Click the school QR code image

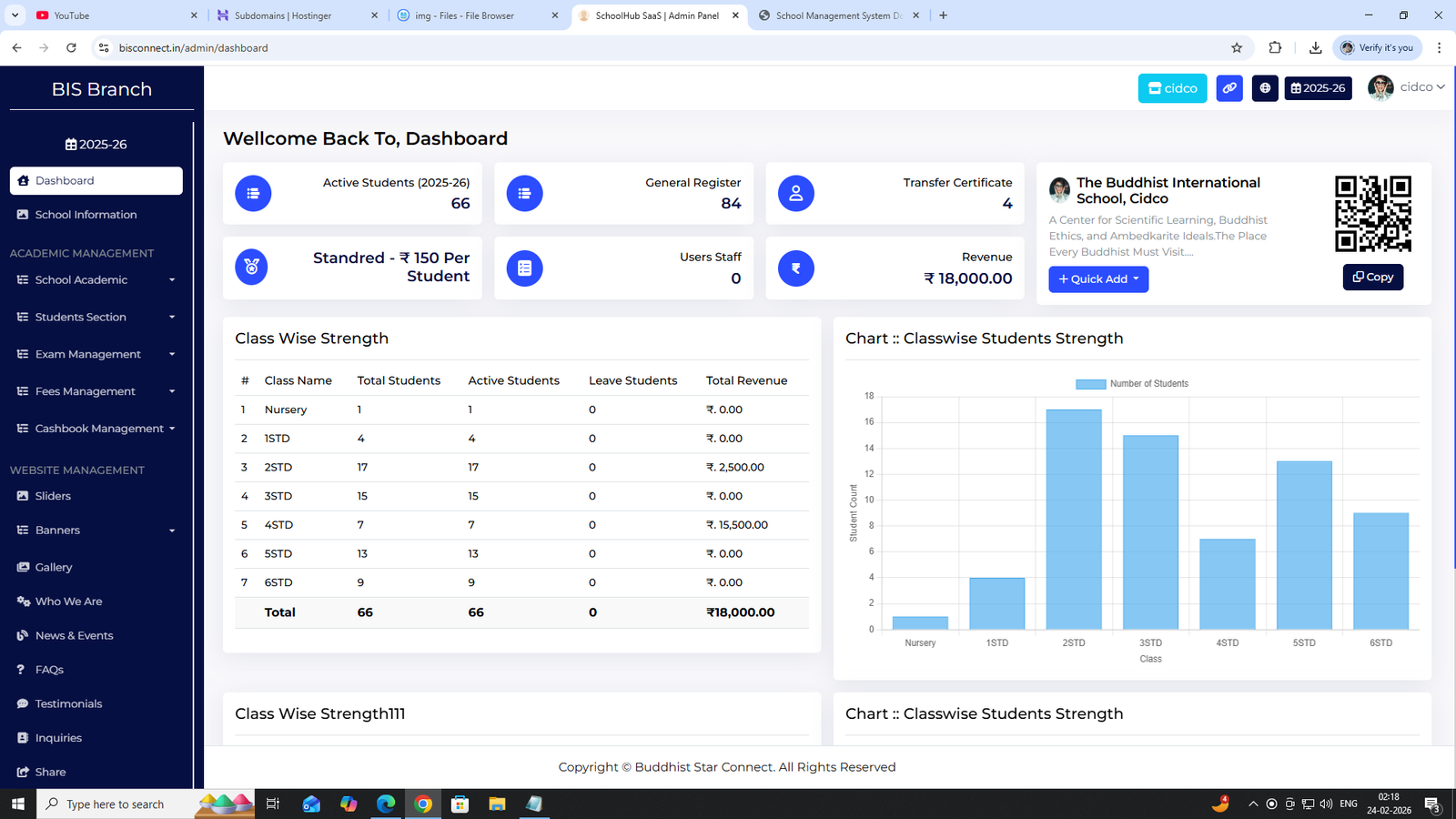1372,214
